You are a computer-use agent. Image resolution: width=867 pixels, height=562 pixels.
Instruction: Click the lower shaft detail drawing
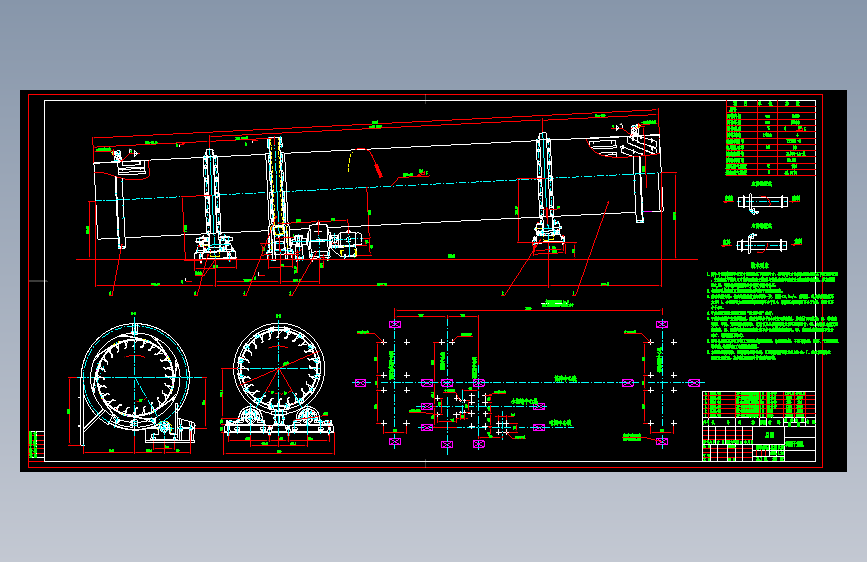click(x=762, y=243)
